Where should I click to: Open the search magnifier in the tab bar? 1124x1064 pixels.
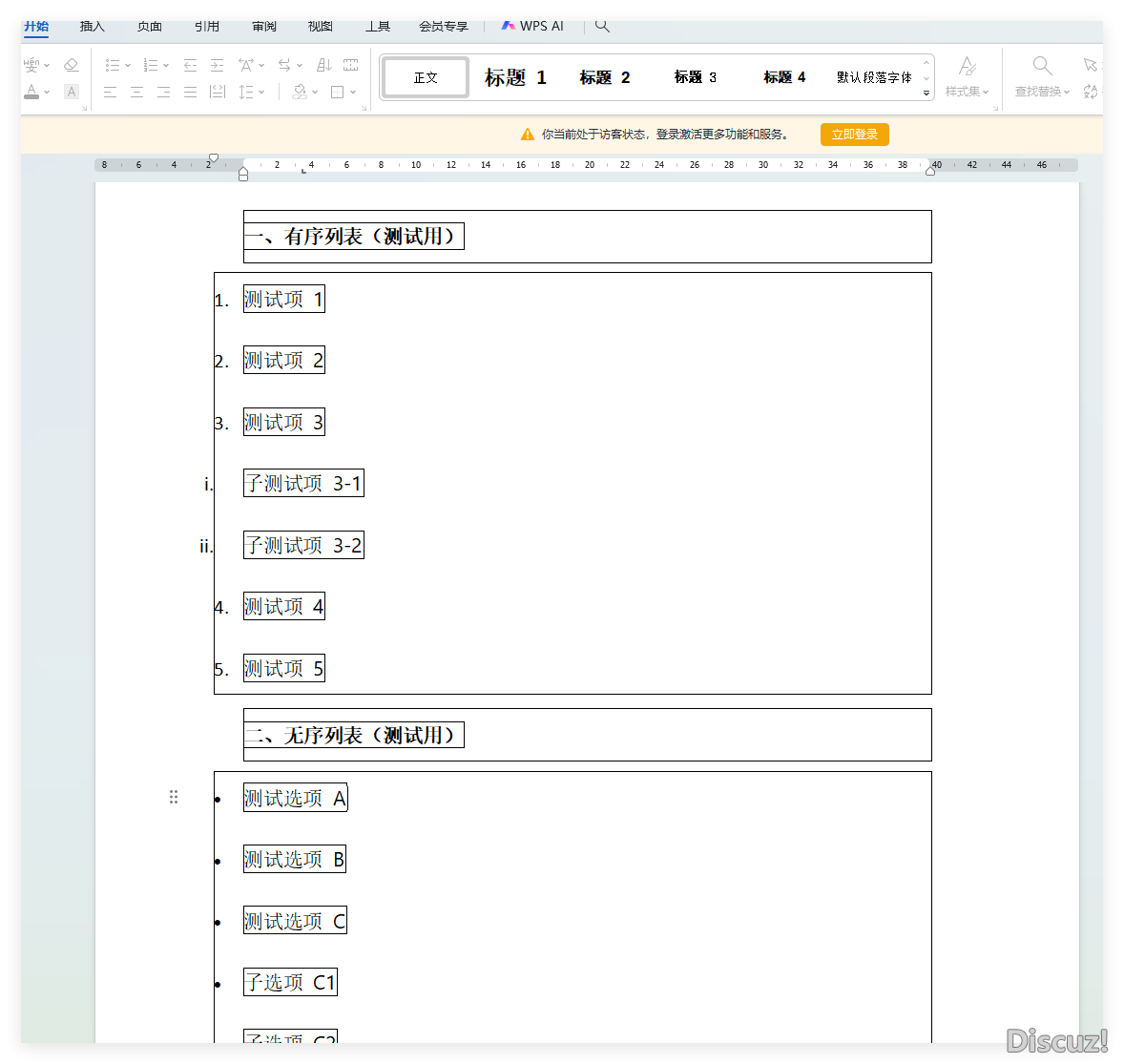[x=602, y=26]
